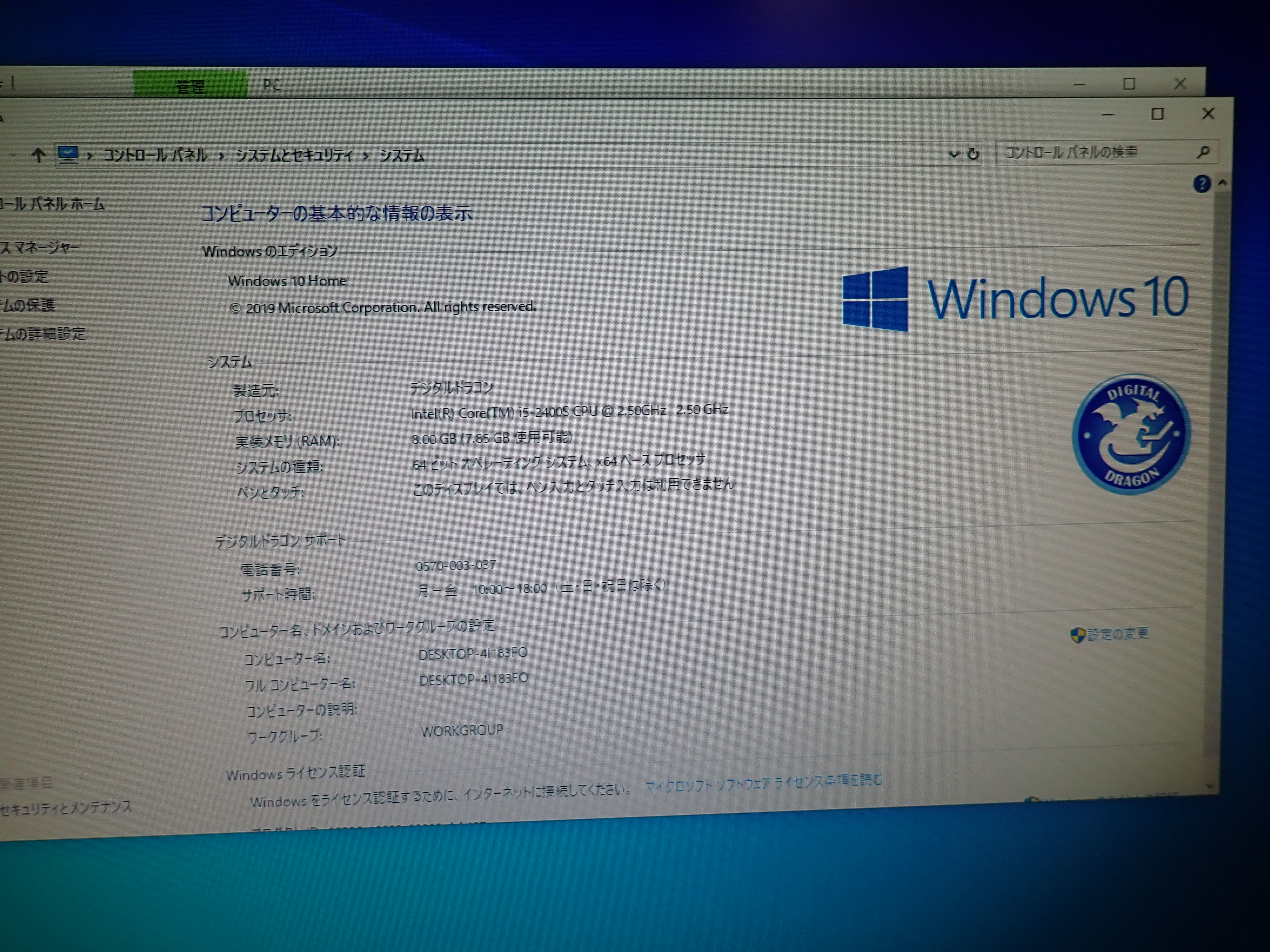Select システムとセキュリティ in the breadcrumb
The image size is (1270, 952).
[x=294, y=155]
